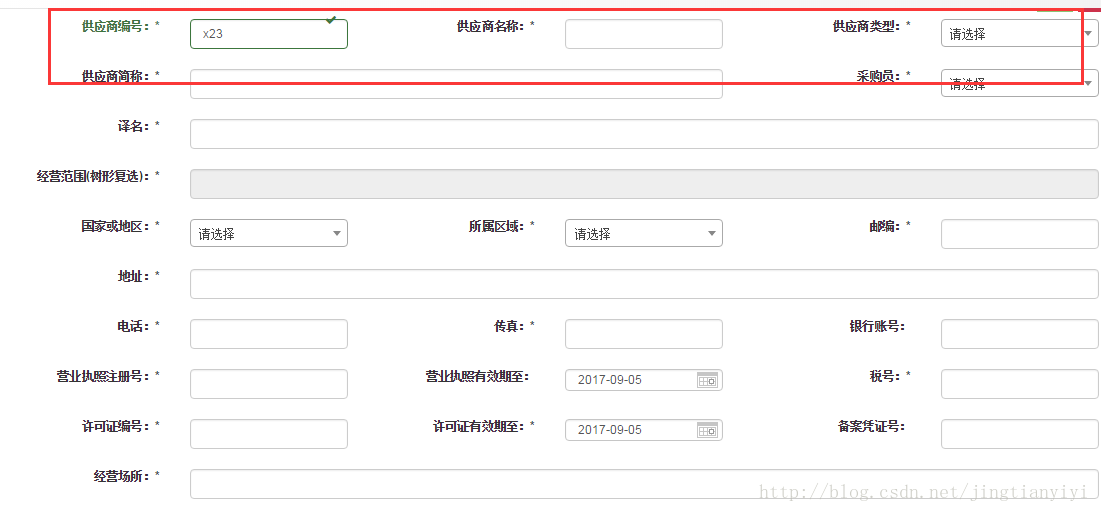Click the 电话 input field

[269, 334]
